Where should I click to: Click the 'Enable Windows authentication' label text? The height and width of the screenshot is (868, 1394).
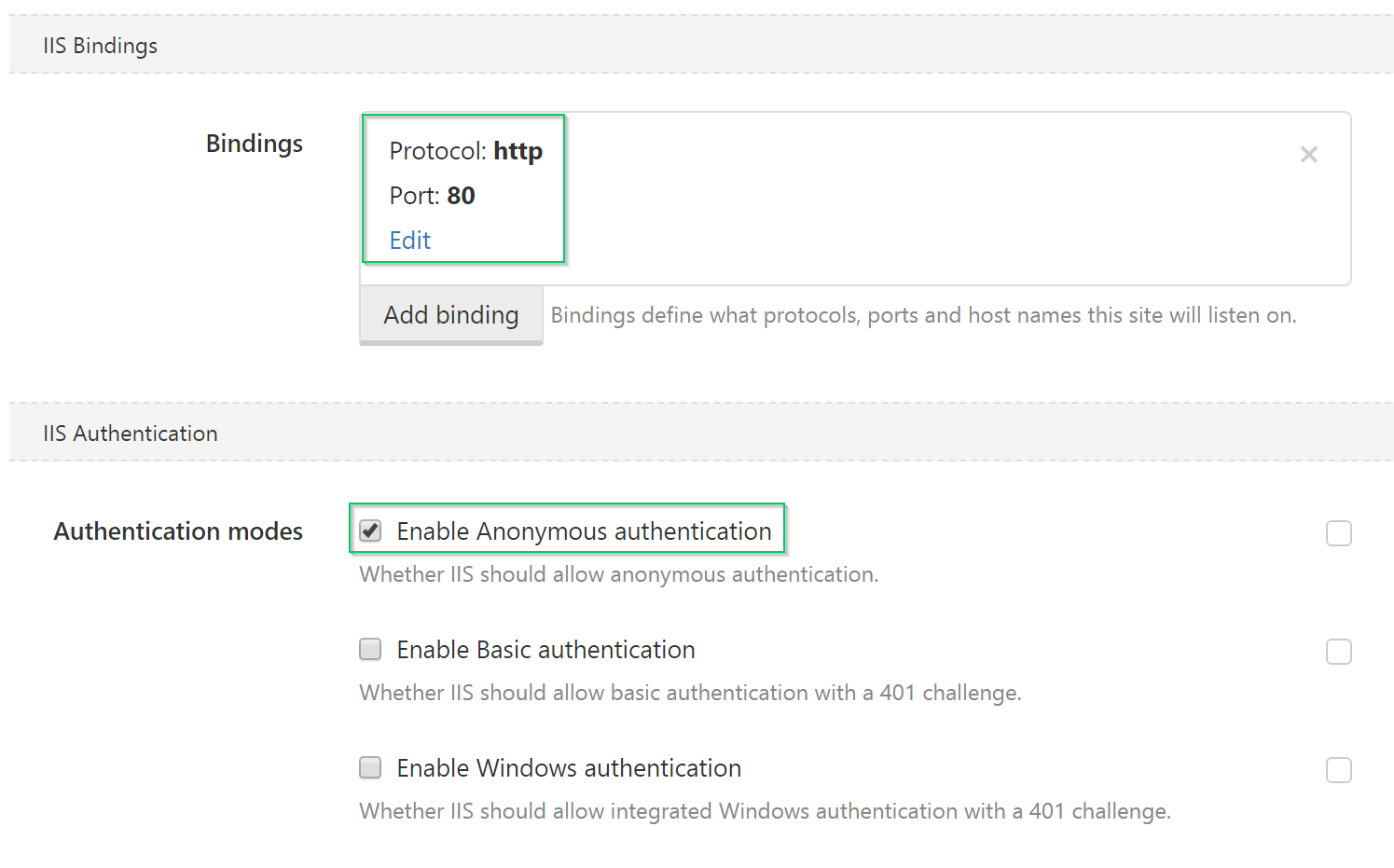point(569,768)
